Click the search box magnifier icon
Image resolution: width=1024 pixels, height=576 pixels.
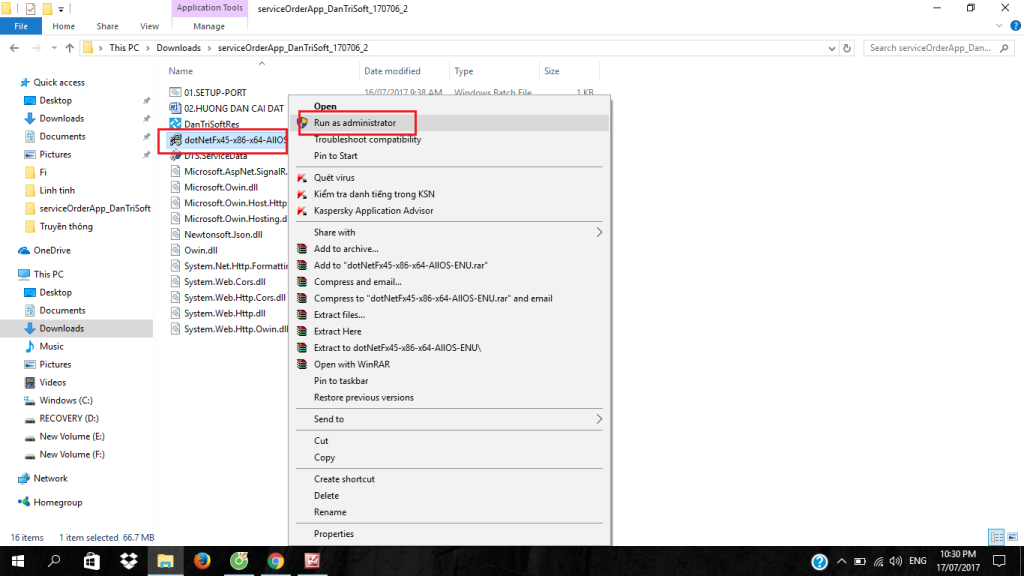click(x=1004, y=48)
